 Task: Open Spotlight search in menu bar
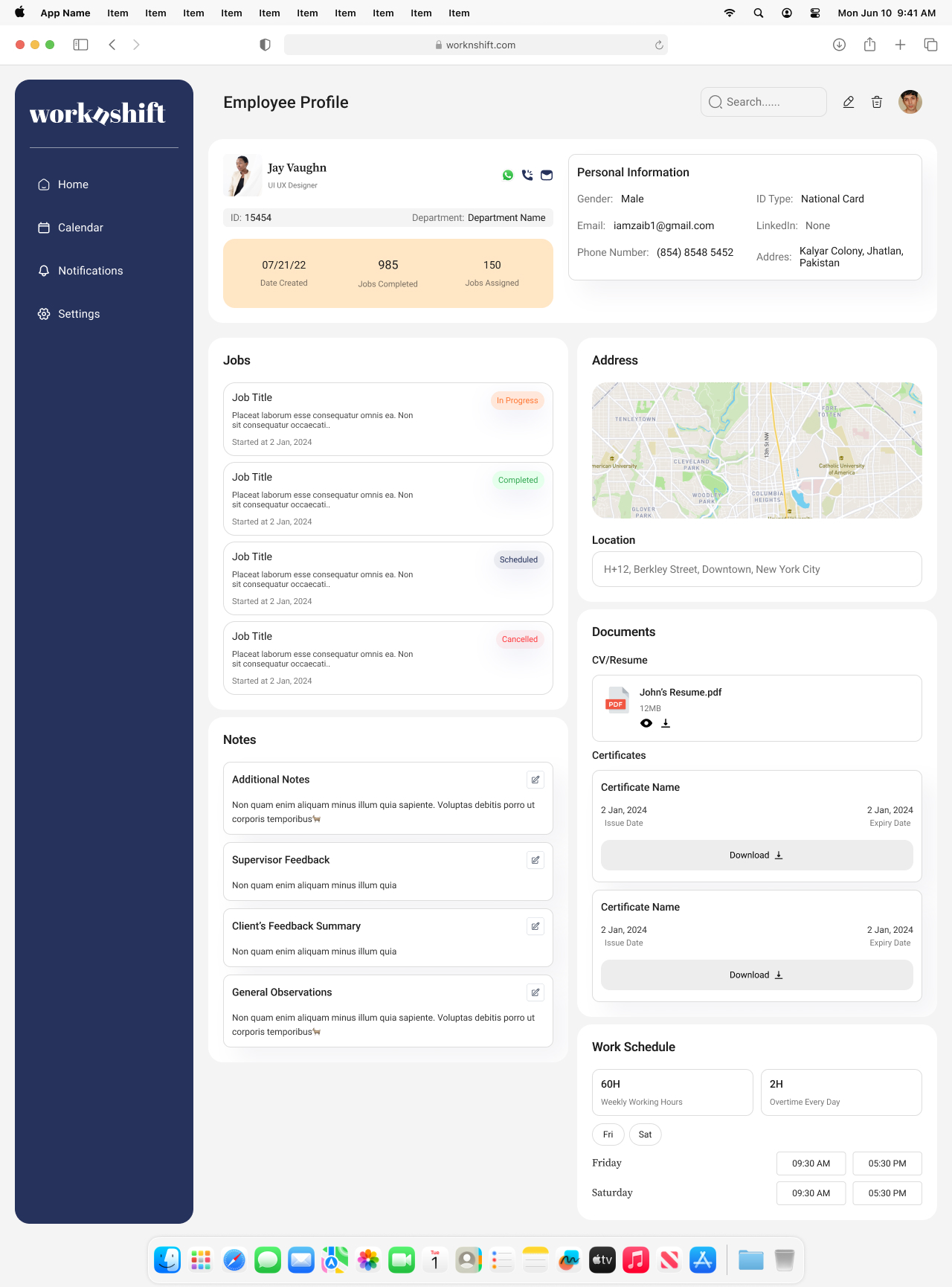759,13
